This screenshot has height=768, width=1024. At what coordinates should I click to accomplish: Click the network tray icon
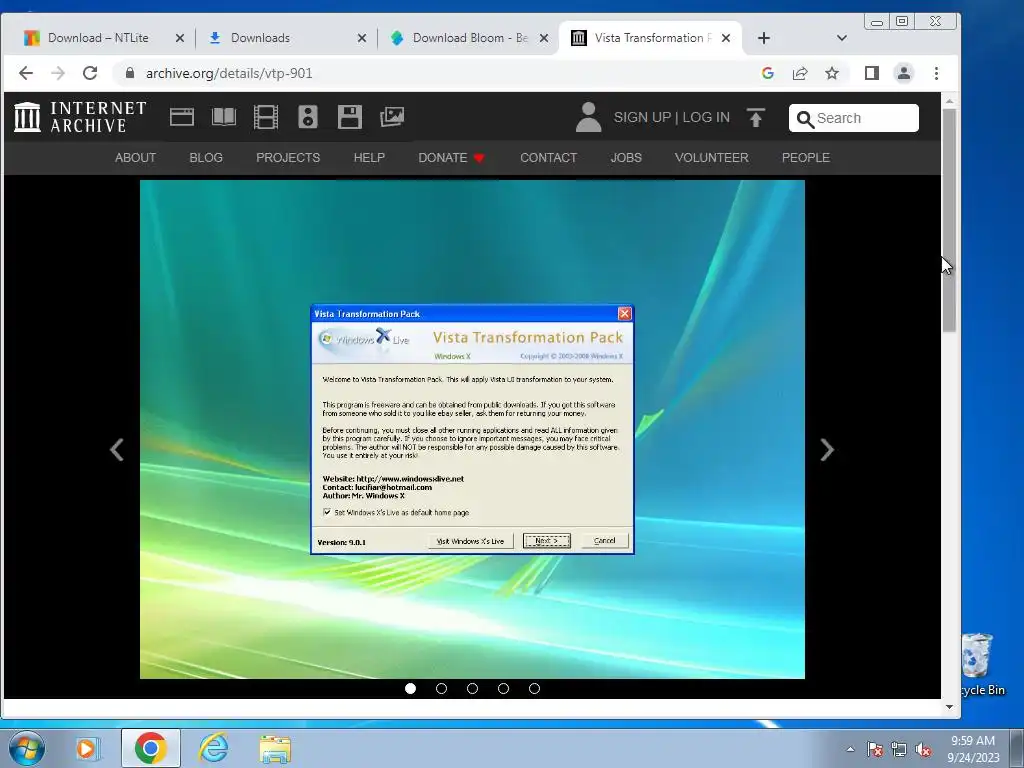click(x=899, y=749)
